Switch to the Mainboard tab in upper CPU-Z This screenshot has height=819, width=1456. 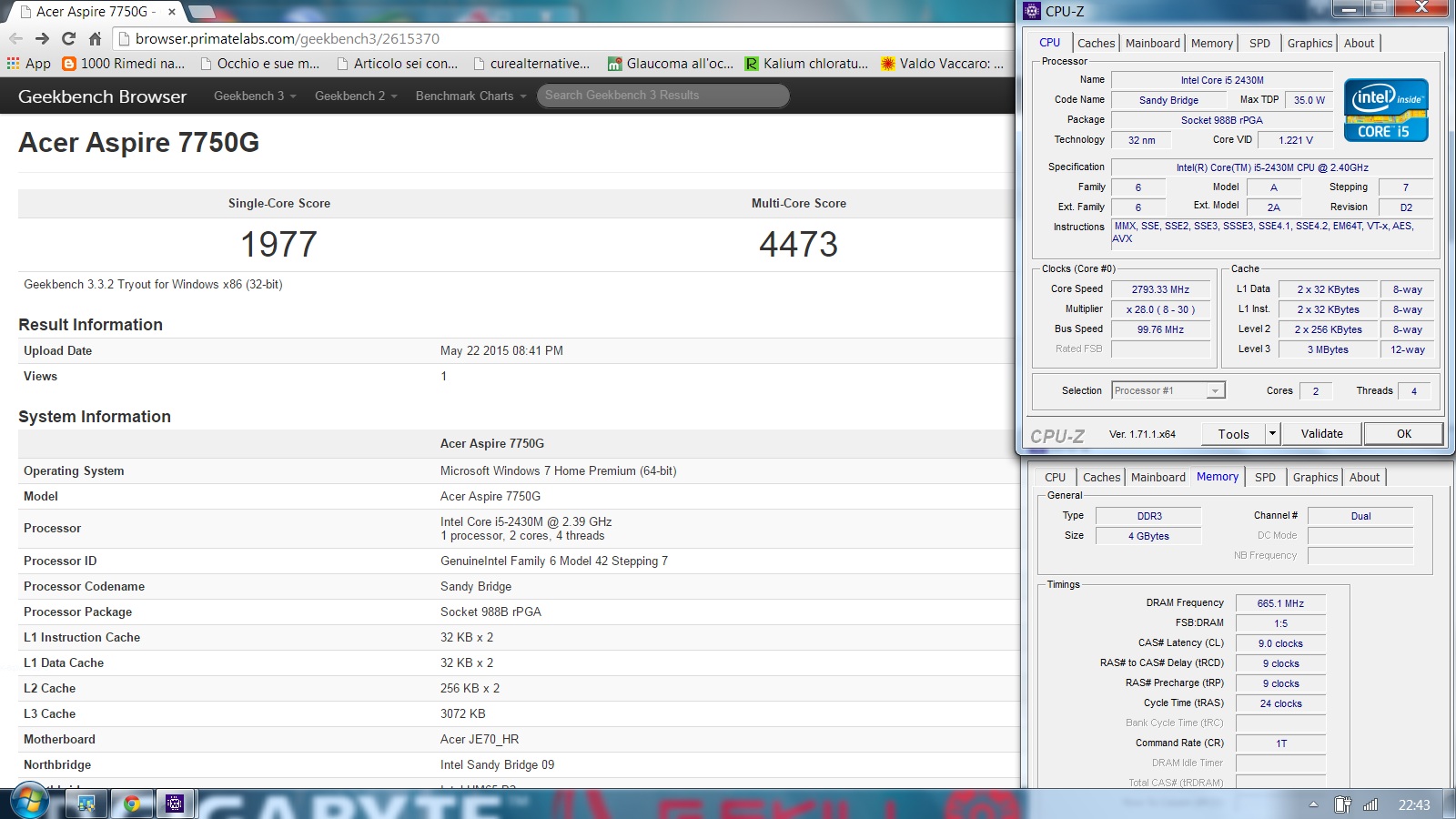pos(1153,43)
